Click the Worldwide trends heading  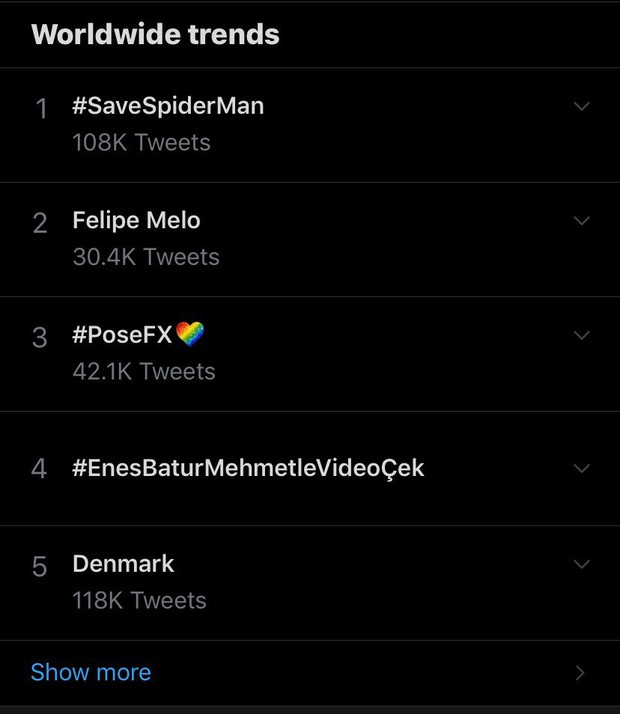(x=155, y=35)
